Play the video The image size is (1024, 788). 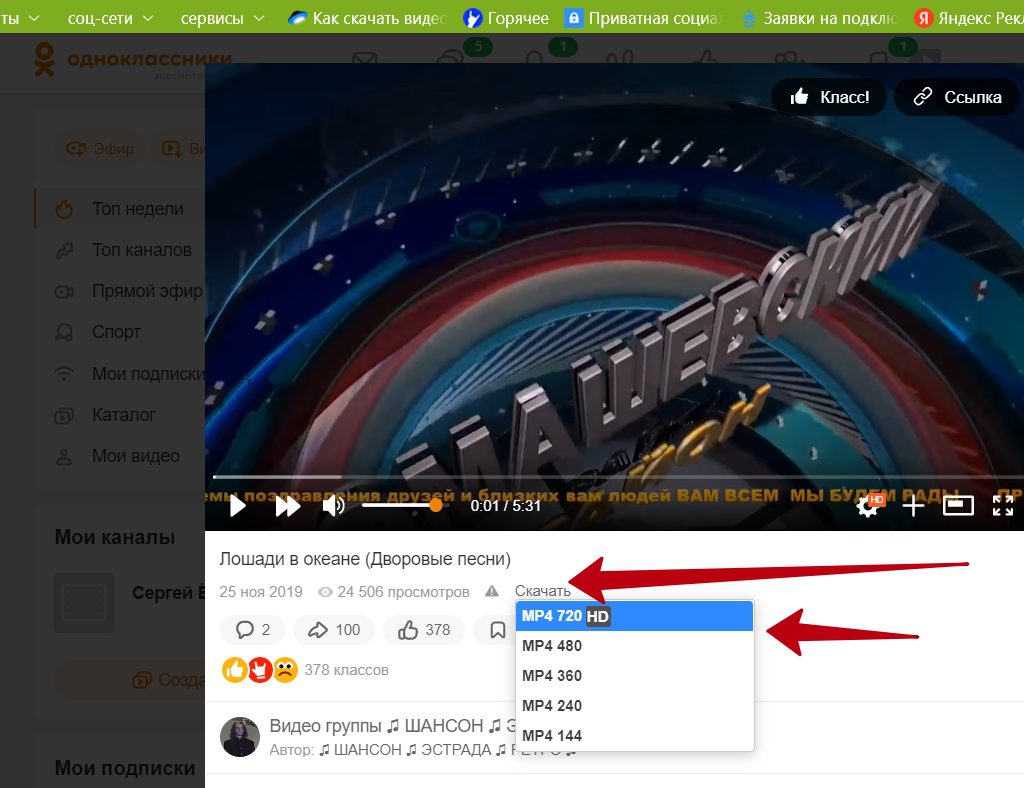(238, 506)
